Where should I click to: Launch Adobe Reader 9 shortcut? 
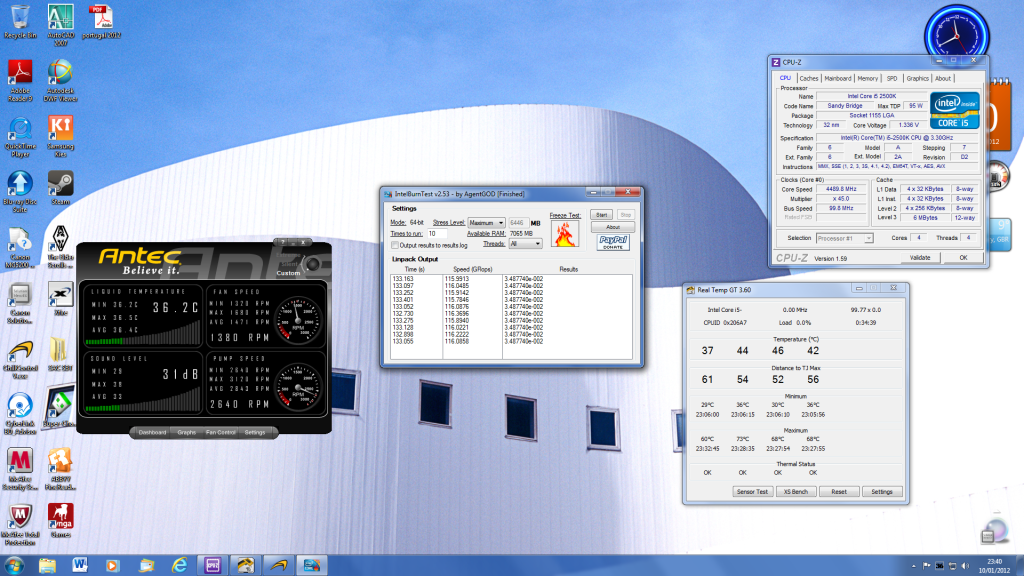(x=20, y=81)
